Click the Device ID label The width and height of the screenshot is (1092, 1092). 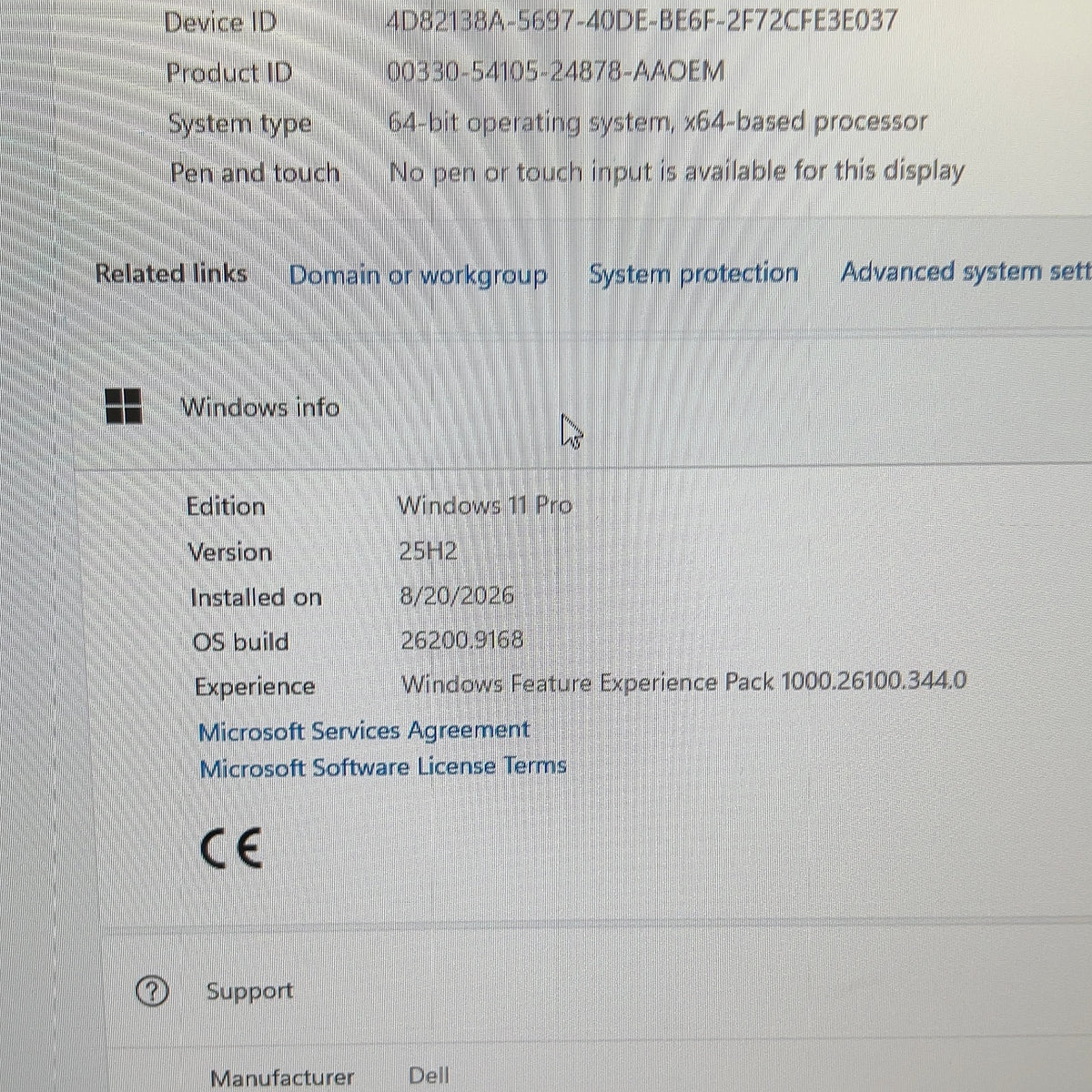click(x=220, y=22)
